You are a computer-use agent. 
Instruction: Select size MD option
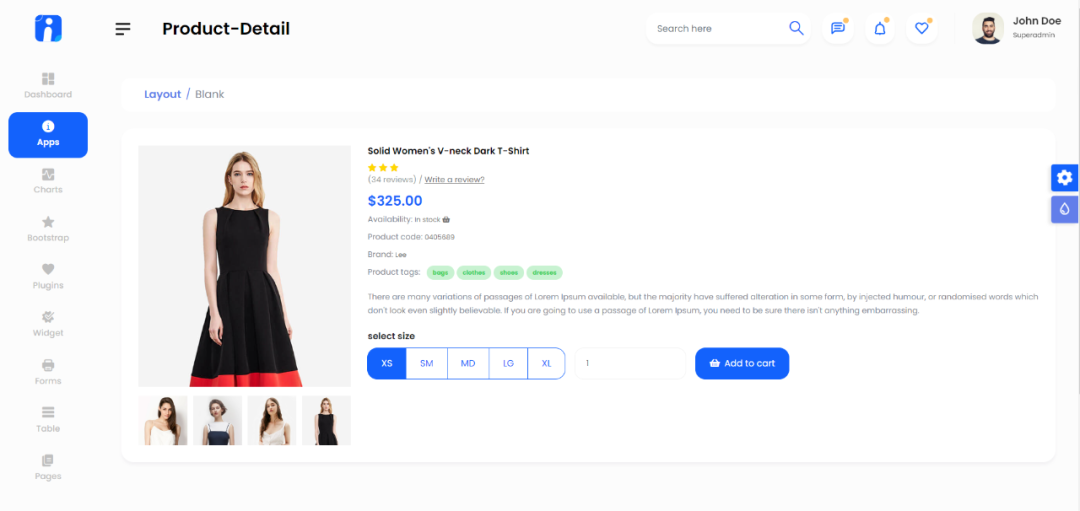pos(468,364)
